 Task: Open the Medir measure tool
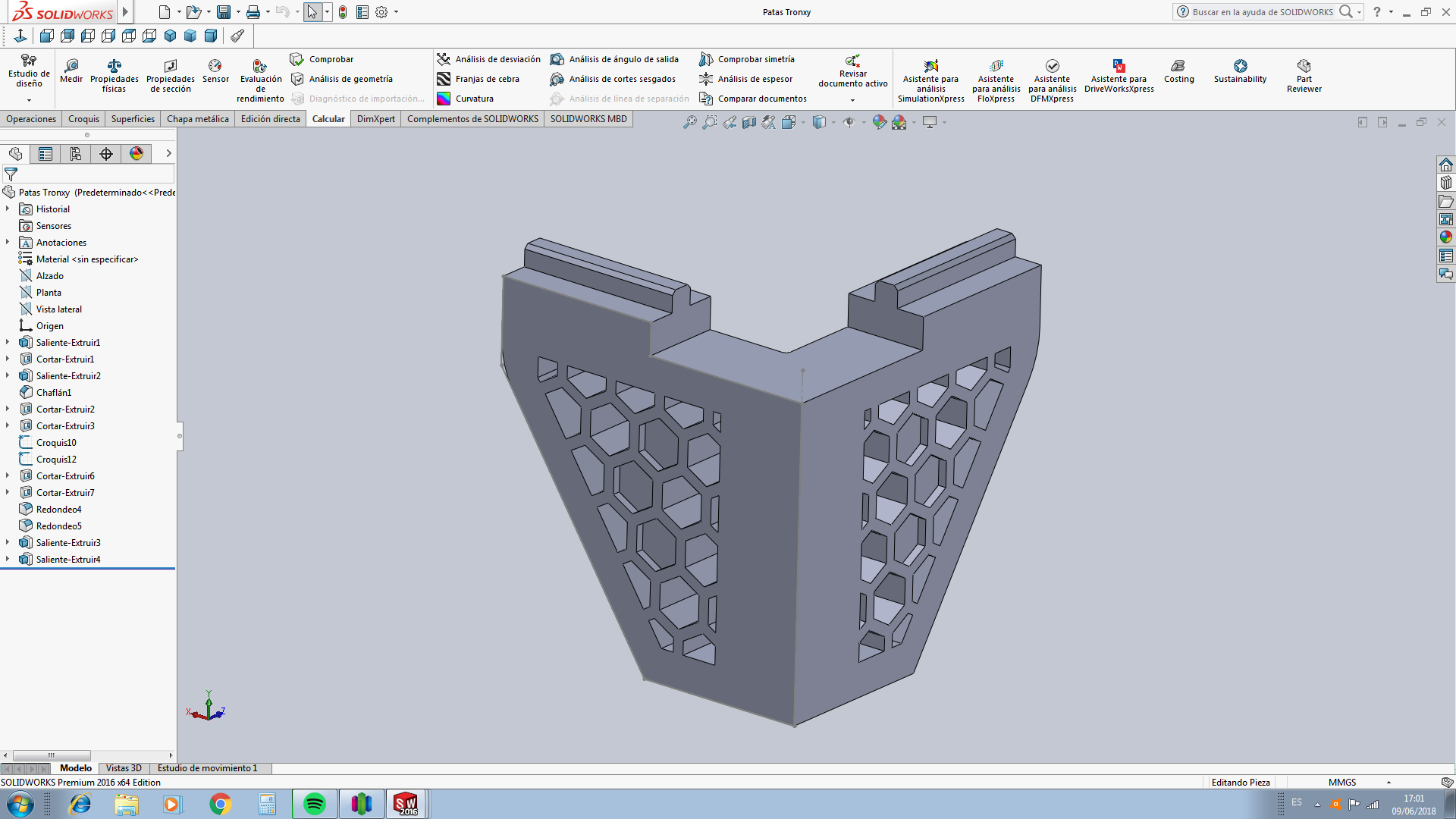[71, 71]
